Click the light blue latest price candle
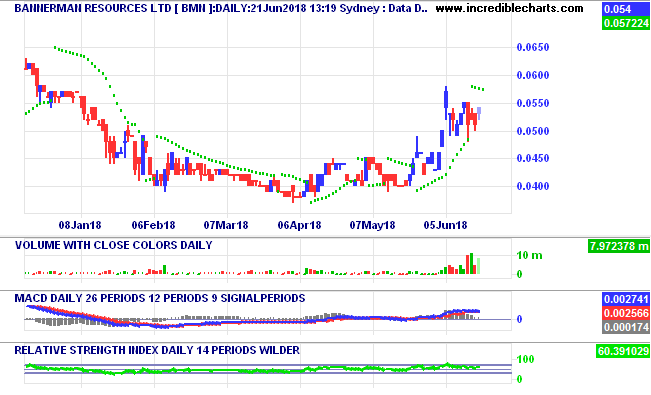This screenshot has height=395, width=651. pos(479,113)
